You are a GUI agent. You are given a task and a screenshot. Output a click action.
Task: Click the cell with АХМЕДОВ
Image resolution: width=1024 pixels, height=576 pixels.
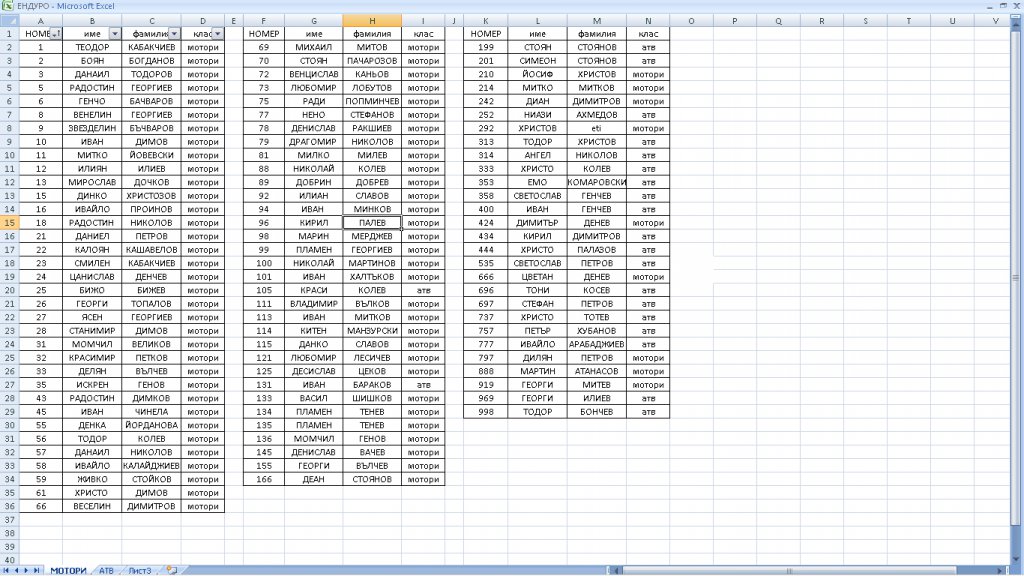(597, 115)
